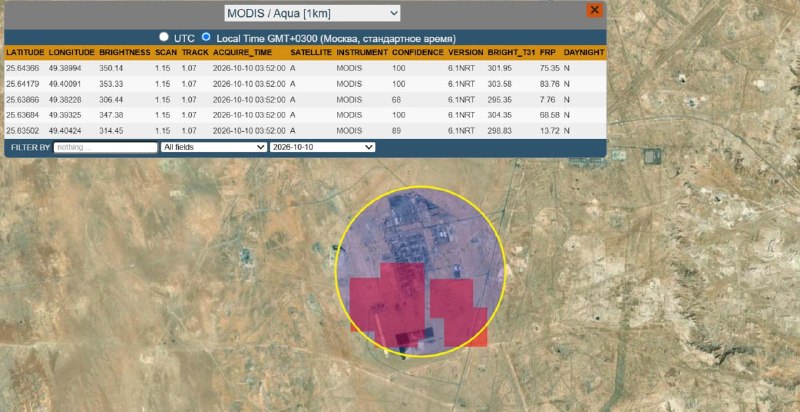
Task: Click confidence value 89
Action: tap(396, 131)
